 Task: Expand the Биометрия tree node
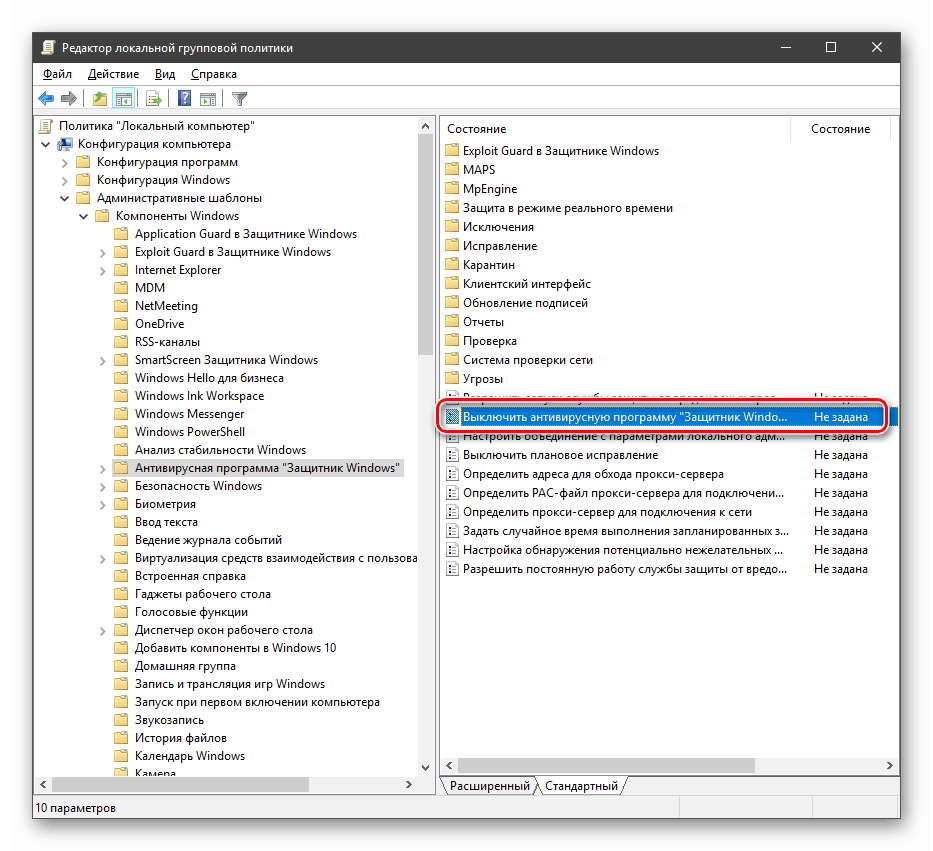pyautogui.click(x=102, y=505)
